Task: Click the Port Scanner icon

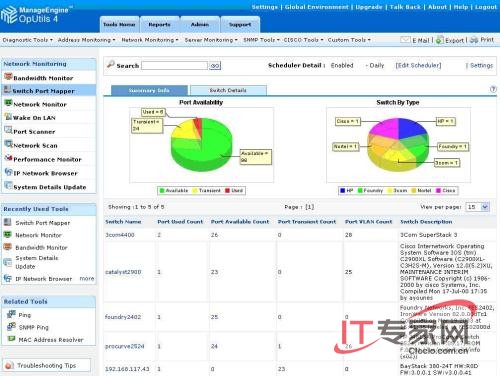Action: pyautogui.click(x=8, y=130)
